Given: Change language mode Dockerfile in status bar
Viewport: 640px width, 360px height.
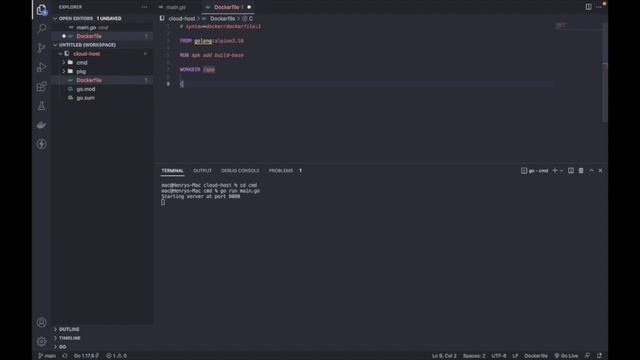Looking at the screenshot, I should [536, 356].
